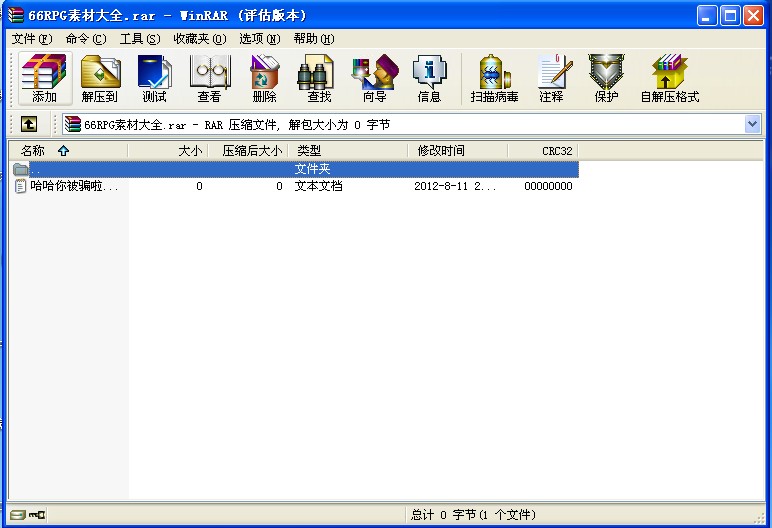Open the 收藏夹(O) menu
772x528 pixels.
click(200, 39)
